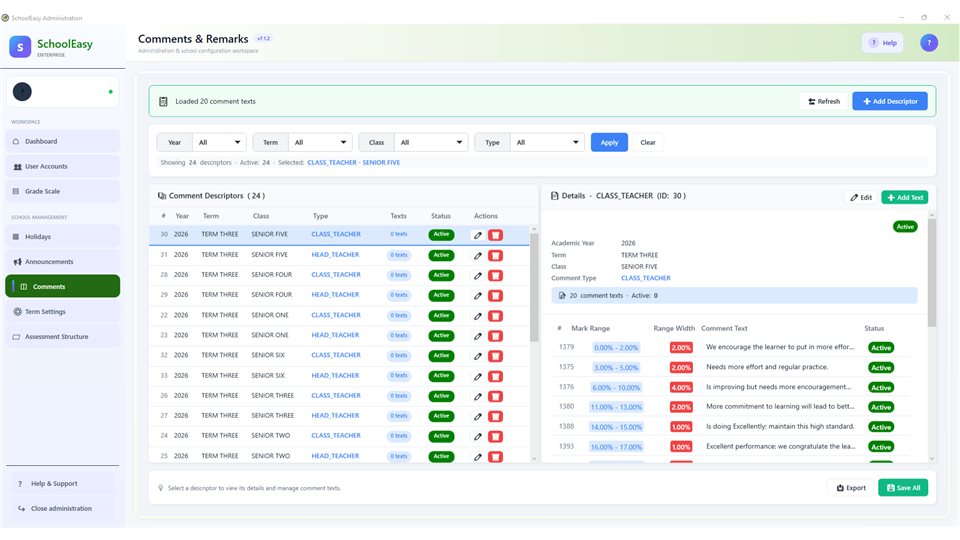Click Add Text in details panel
This screenshot has width=960, height=540.
tap(905, 198)
